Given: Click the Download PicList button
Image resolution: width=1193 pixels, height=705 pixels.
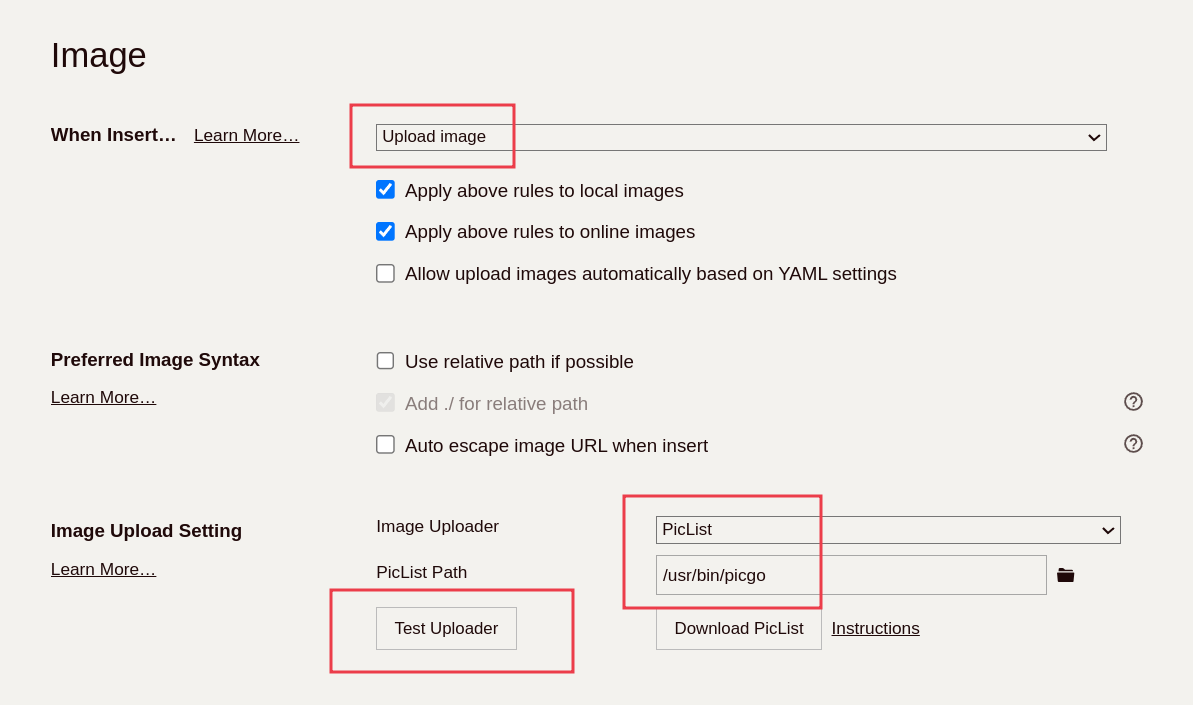Looking at the screenshot, I should click(x=738, y=629).
